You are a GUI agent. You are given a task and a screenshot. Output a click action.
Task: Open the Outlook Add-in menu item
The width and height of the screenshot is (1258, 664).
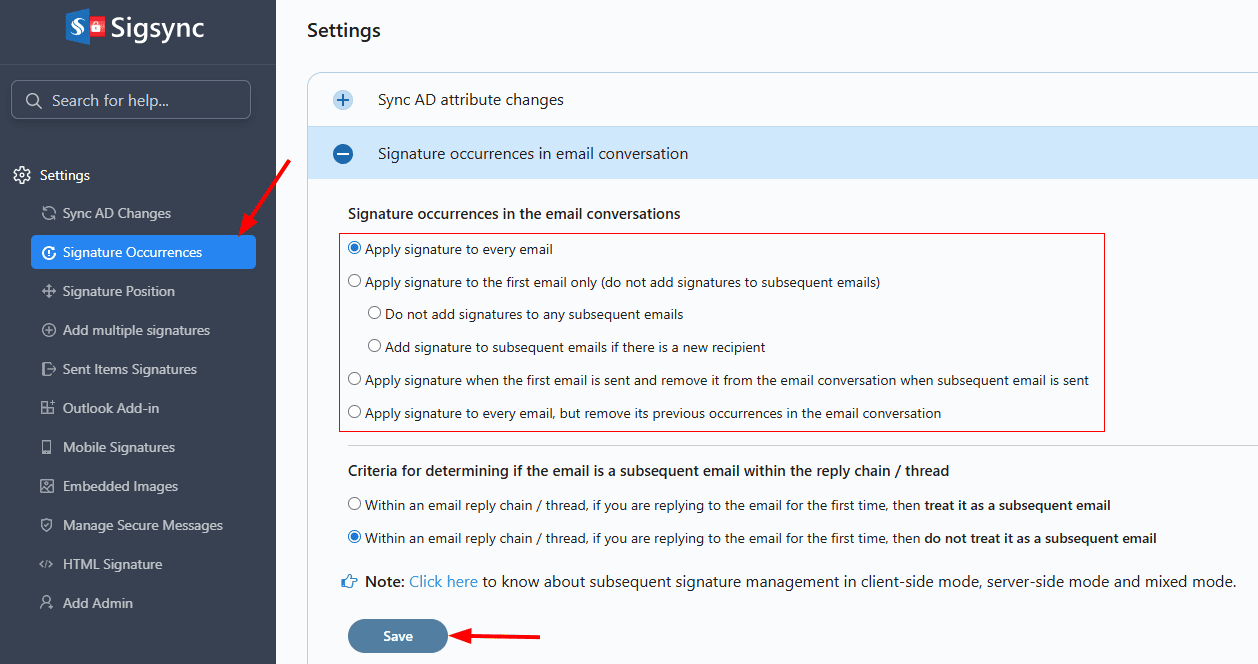point(111,408)
